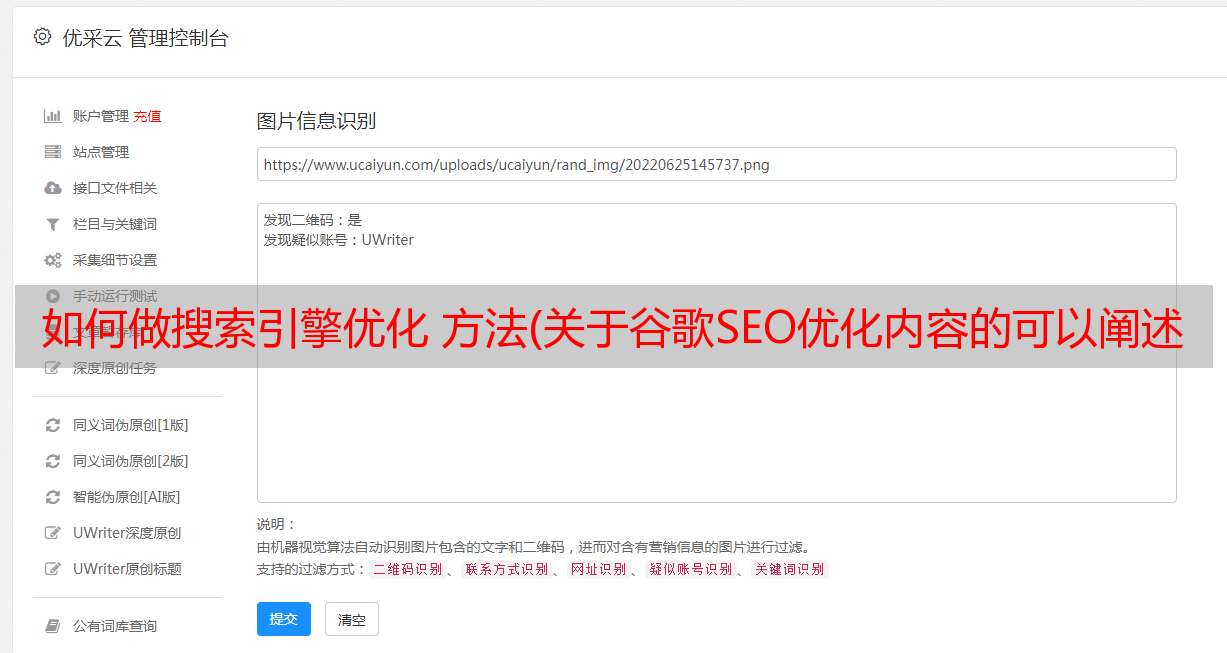
Task: Click the 由机器视觉算法自动识别 description line
Action: point(533,547)
